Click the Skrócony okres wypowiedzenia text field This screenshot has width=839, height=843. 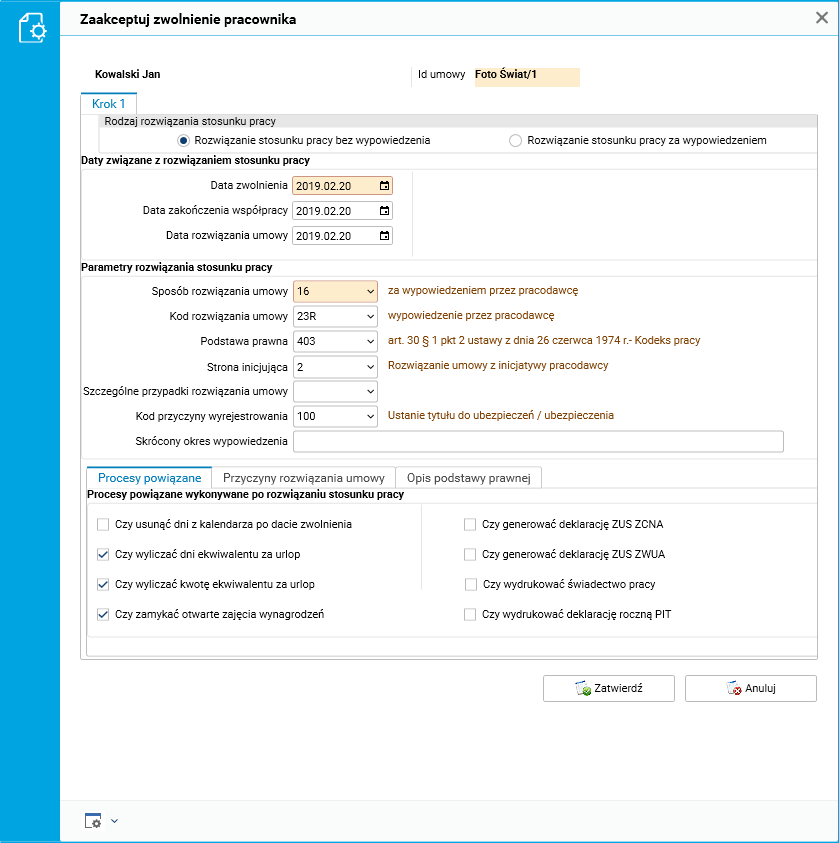(x=538, y=442)
